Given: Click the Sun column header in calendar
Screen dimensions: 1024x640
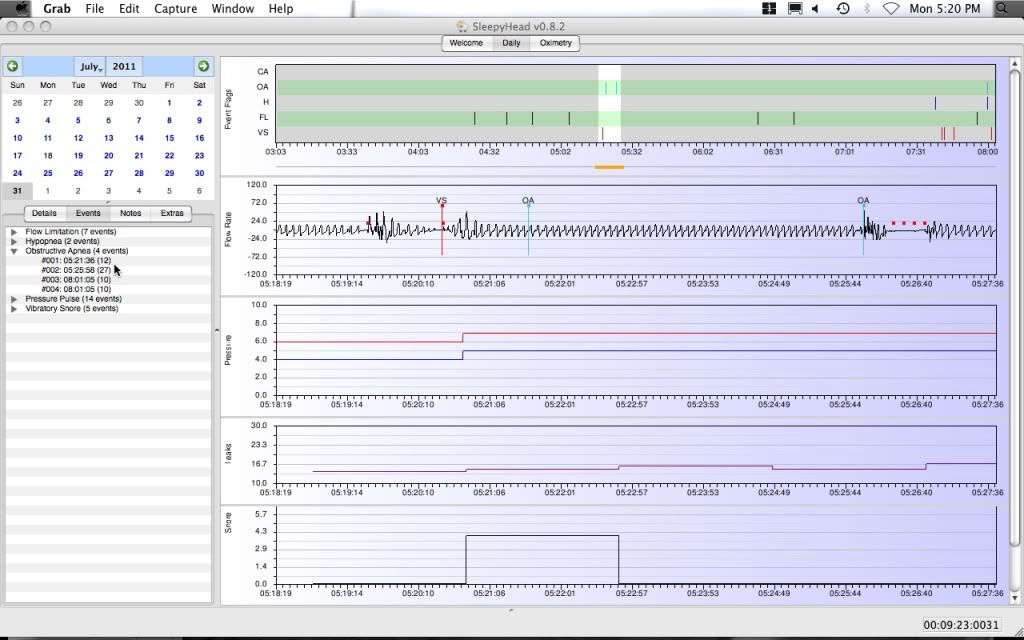Looking at the screenshot, I should 18,85.
